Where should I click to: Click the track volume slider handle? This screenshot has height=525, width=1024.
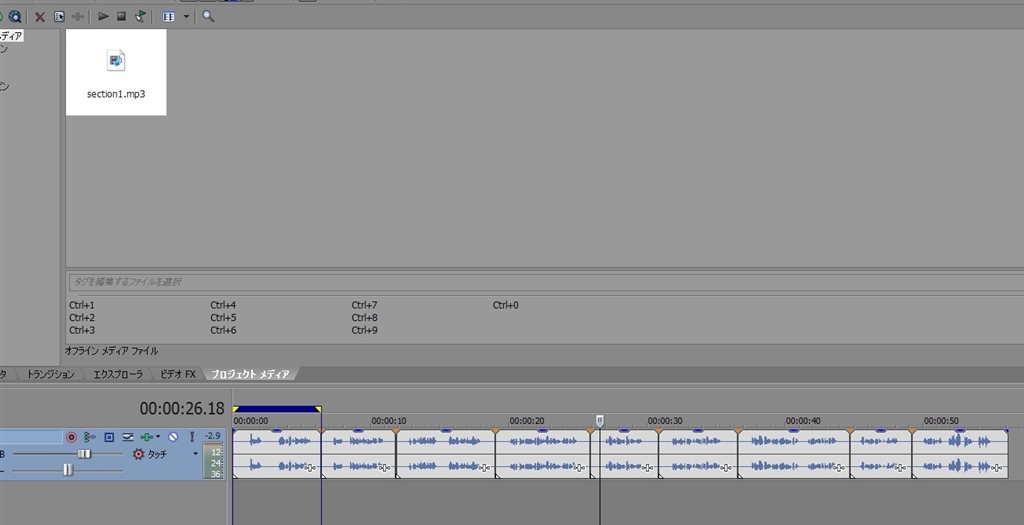click(85, 454)
